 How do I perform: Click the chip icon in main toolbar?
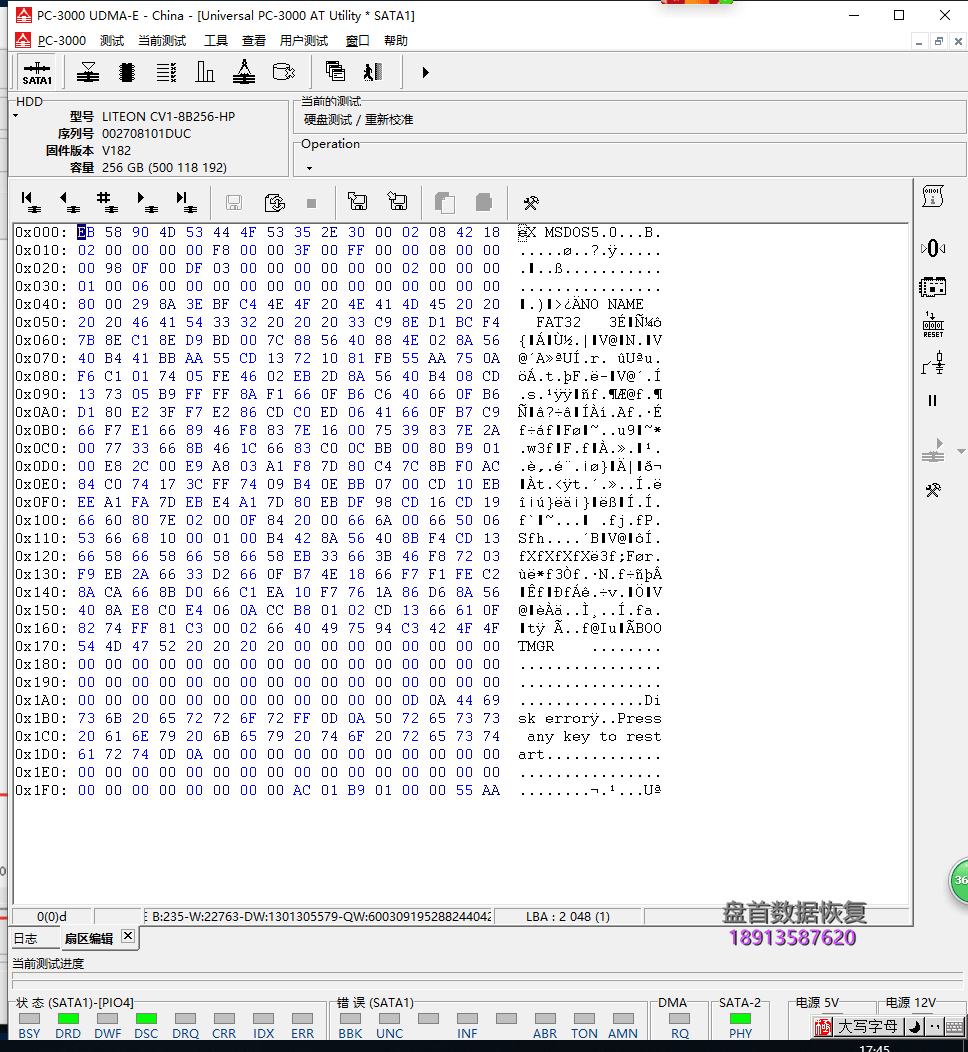[x=127, y=72]
